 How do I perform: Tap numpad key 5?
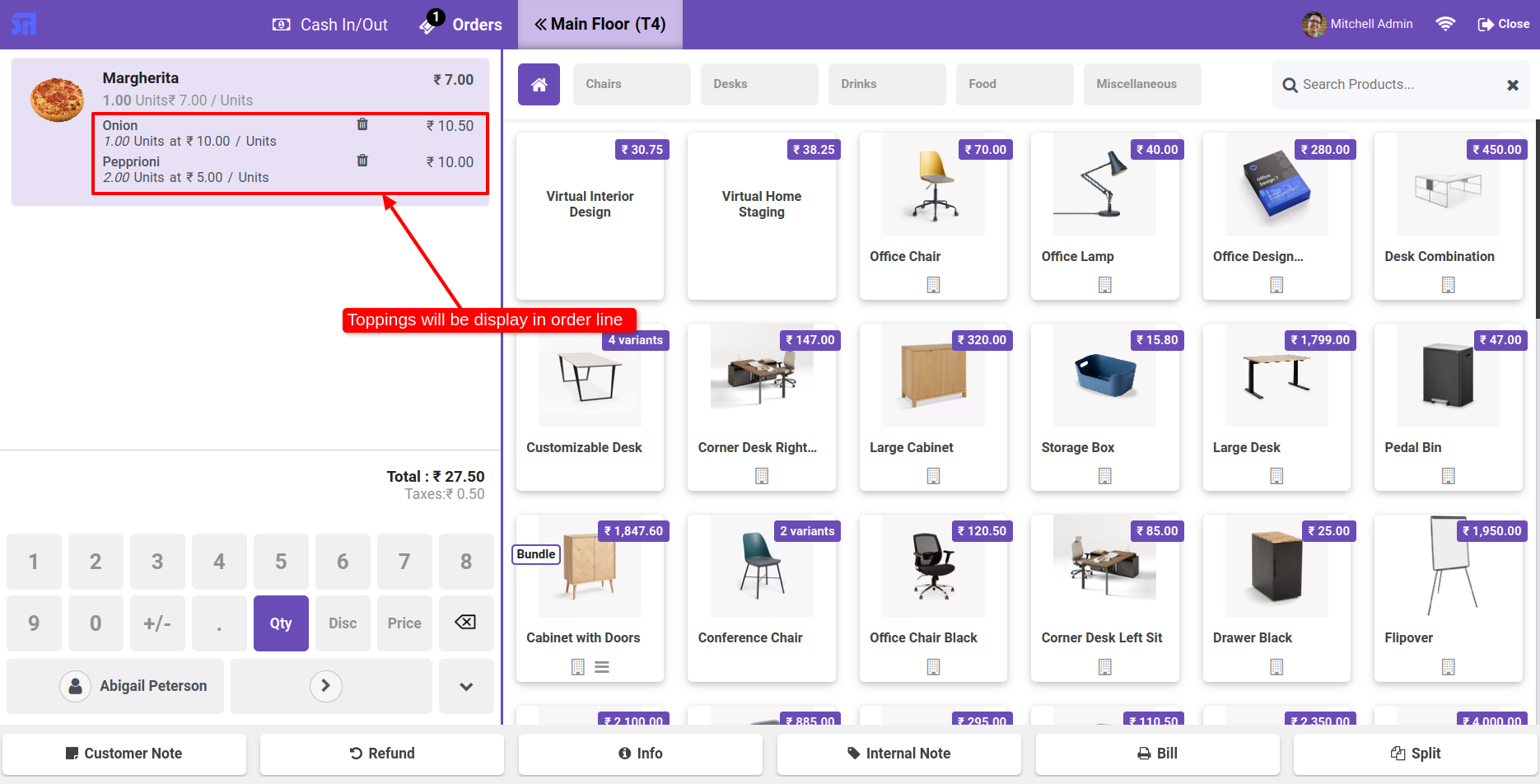tap(281, 562)
